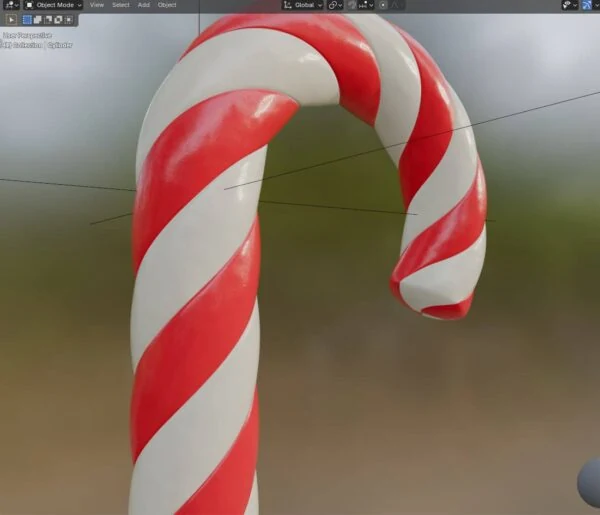The width and height of the screenshot is (600, 515).
Task: Open the Object Mode dropdown
Action: [x=54, y=5]
